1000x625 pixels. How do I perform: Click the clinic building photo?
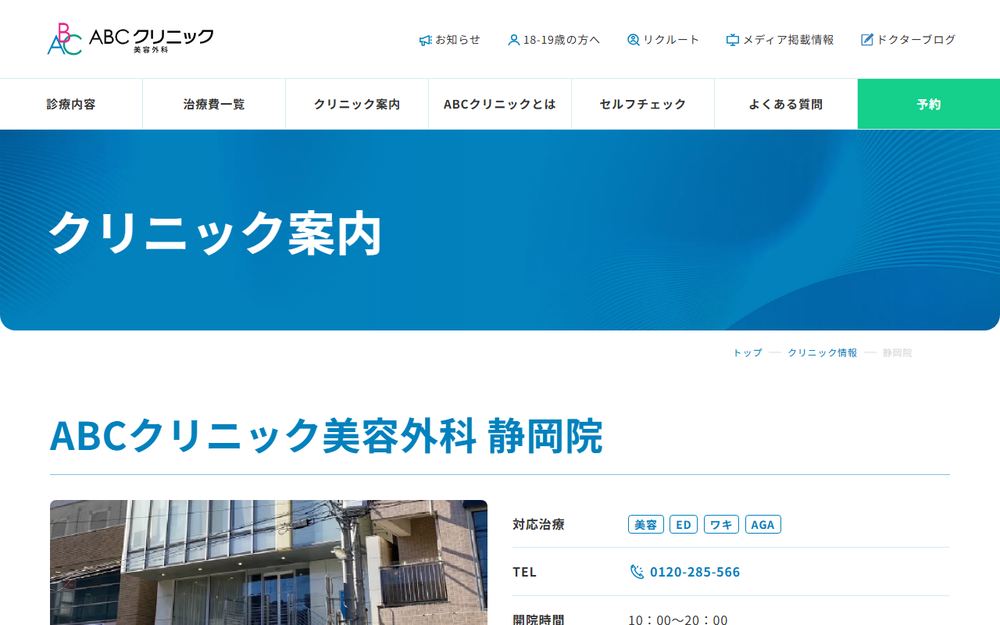[x=268, y=562]
